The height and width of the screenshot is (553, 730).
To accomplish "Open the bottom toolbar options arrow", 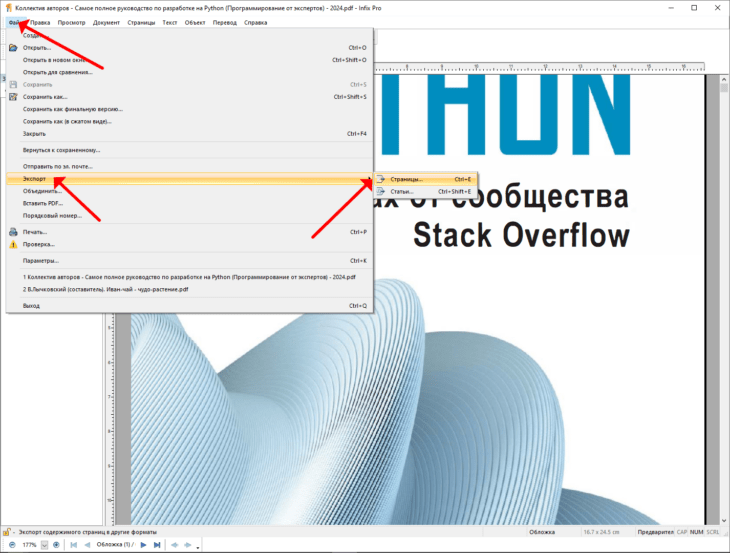I will [198, 547].
